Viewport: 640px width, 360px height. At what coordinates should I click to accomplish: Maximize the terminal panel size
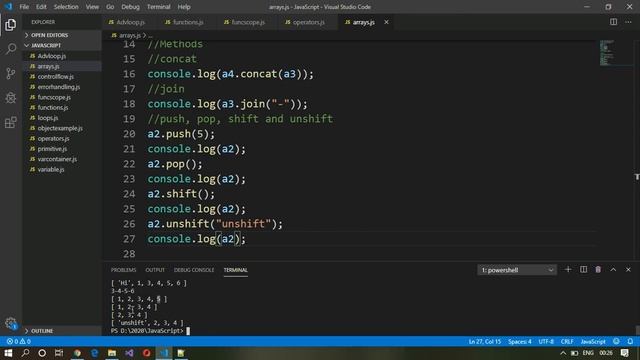click(613, 270)
